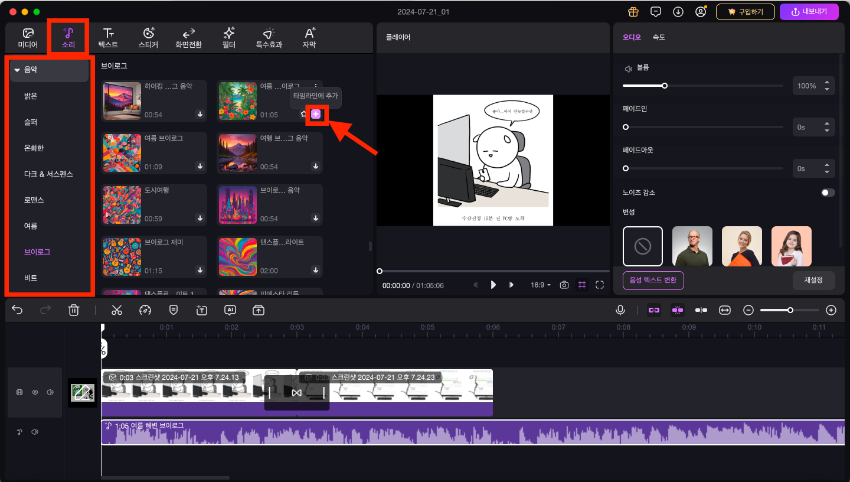
Task: Hide the video track using eye icon
Action: [x=34, y=393]
